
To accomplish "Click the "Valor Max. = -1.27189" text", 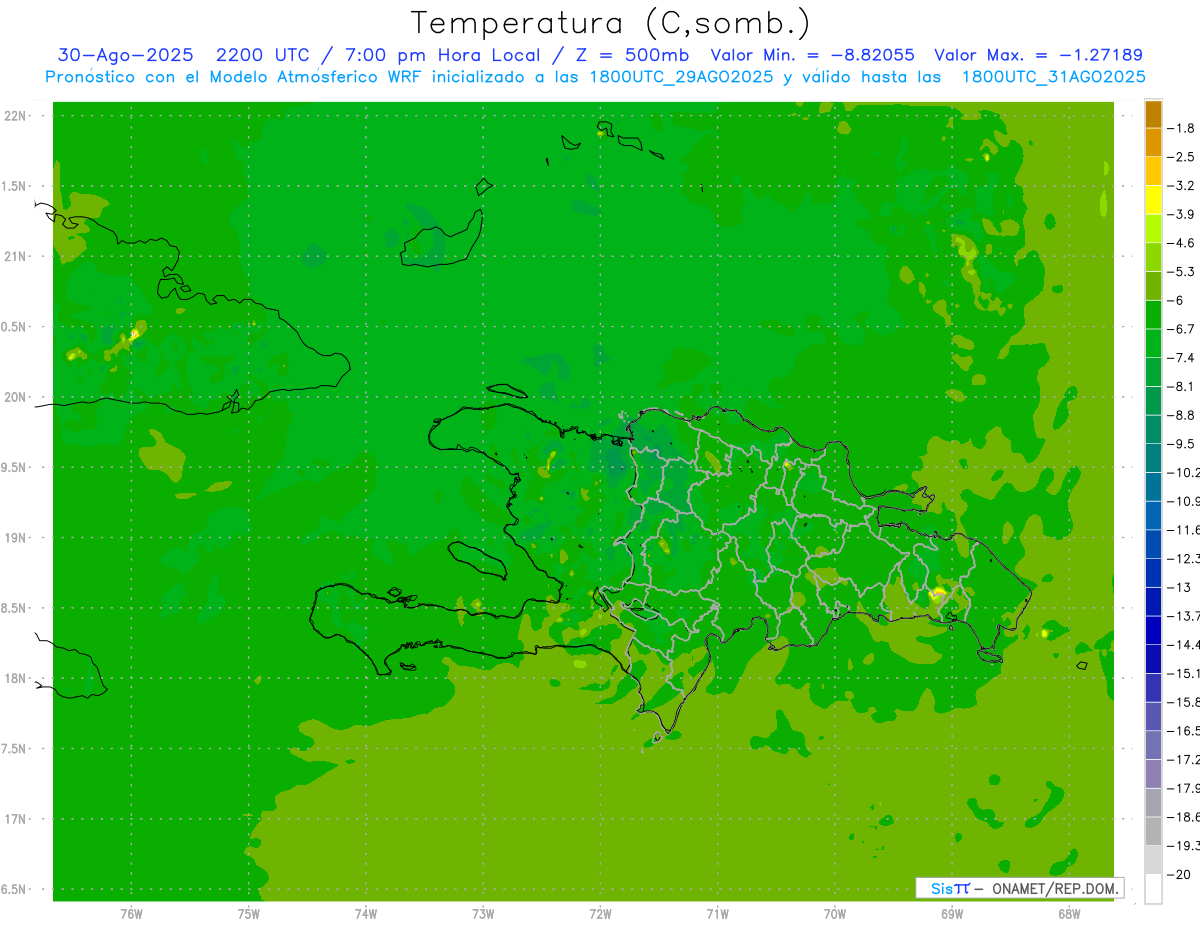I will tap(1038, 56).
